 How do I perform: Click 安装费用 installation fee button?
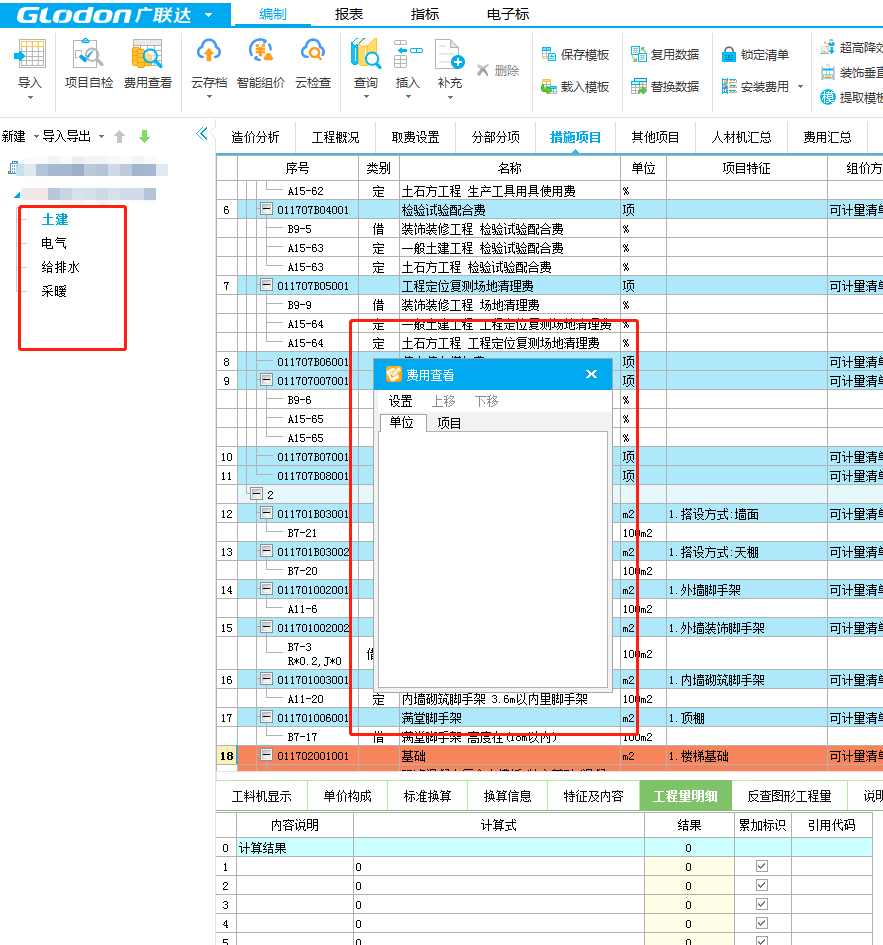tap(755, 87)
